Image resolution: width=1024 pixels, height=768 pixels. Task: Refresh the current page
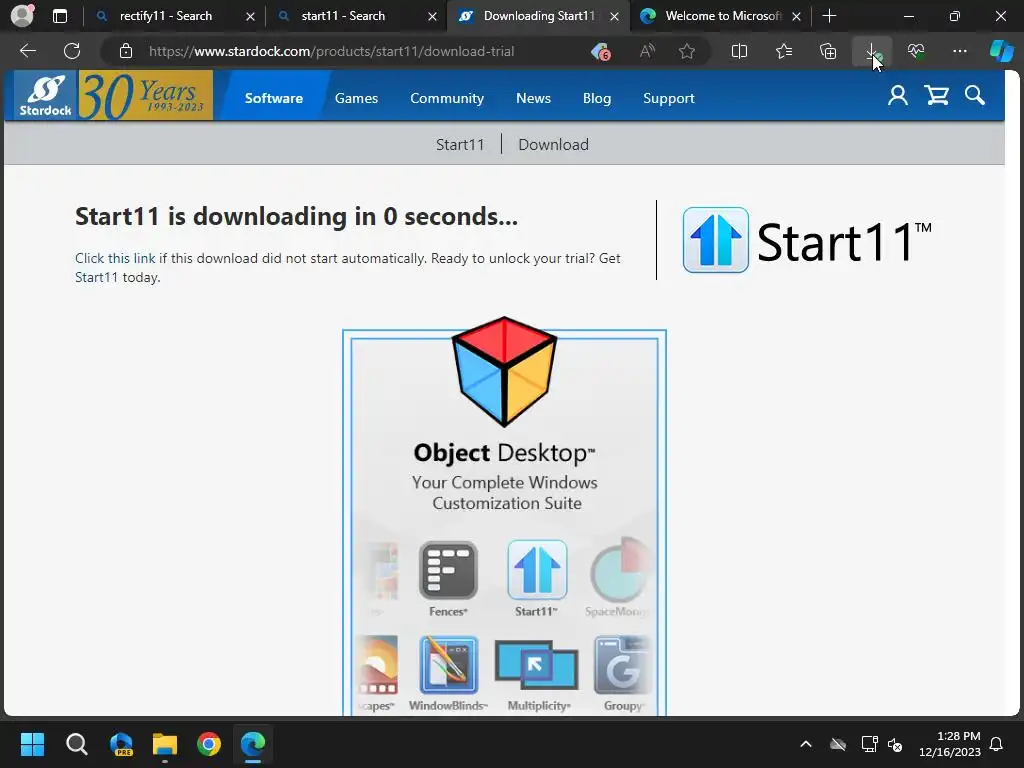pyautogui.click(x=72, y=51)
